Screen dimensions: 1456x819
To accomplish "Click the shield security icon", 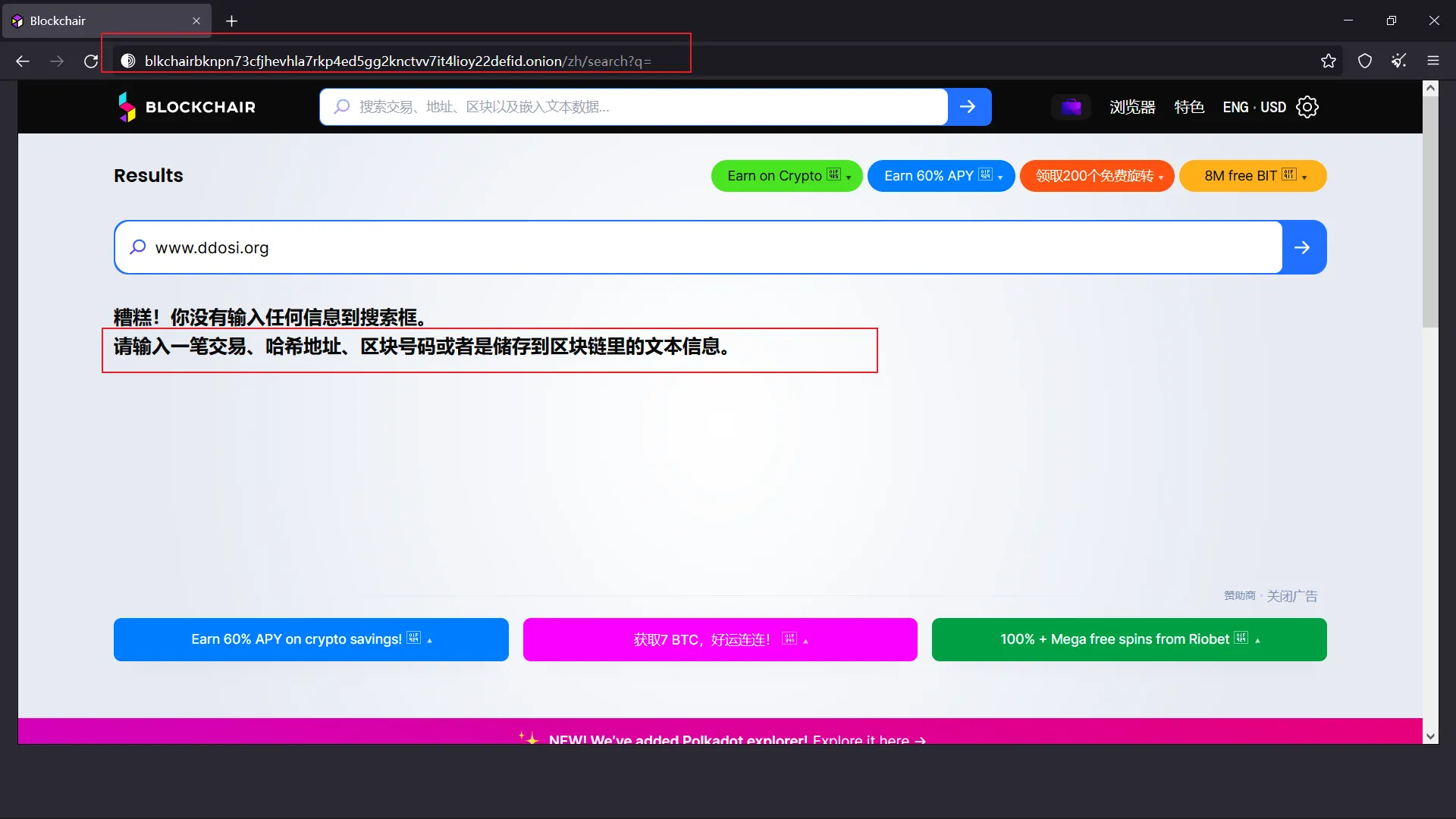I will pos(1364,61).
